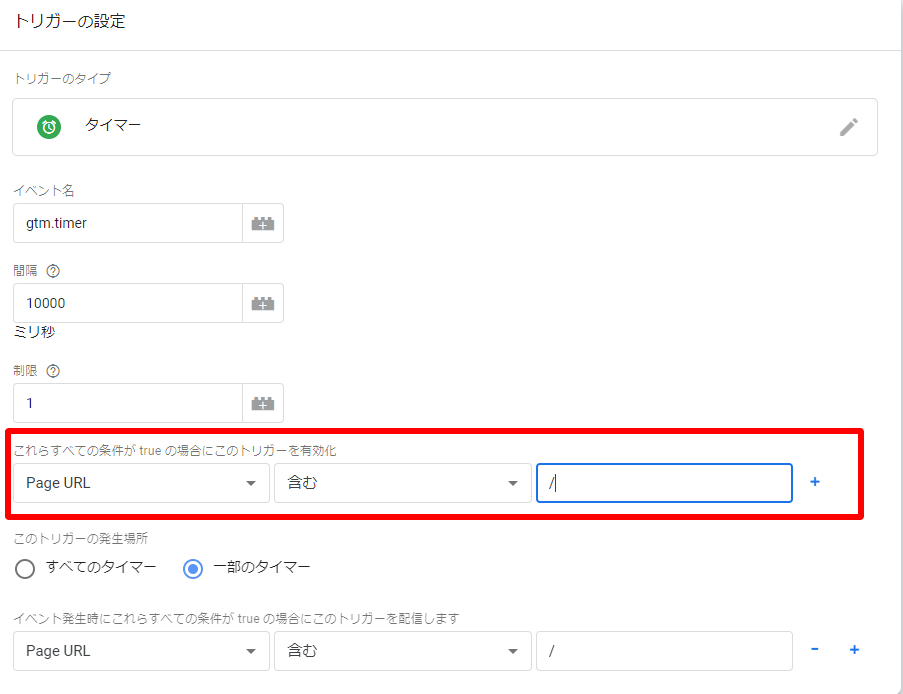Viewport: 903px width, 694px height.
Task: Add firing condition with bottom plus icon
Action: (x=854, y=650)
